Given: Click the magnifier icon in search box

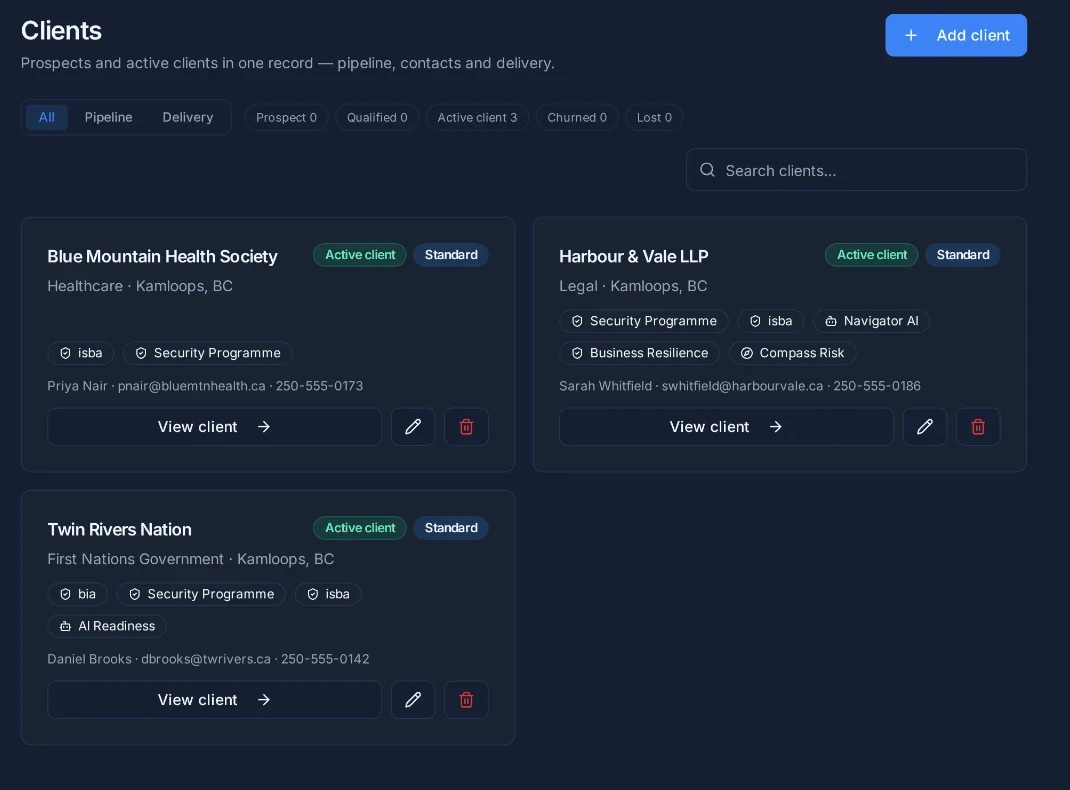Looking at the screenshot, I should pos(708,170).
